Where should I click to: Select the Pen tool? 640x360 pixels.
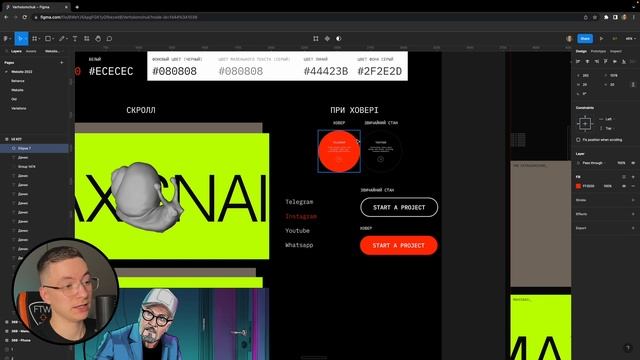point(61,38)
